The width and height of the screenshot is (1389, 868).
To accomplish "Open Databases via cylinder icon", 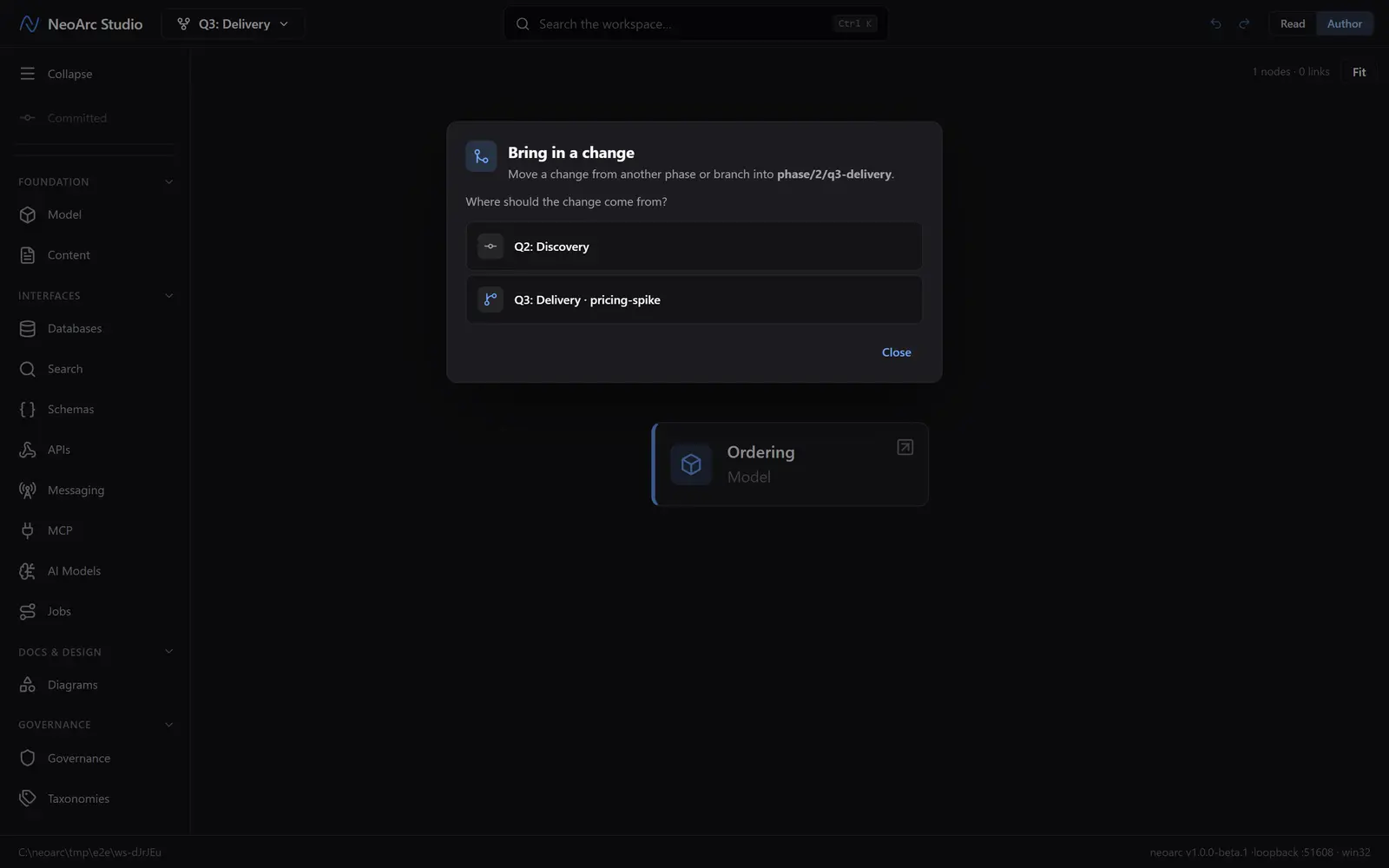I will coord(28,329).
